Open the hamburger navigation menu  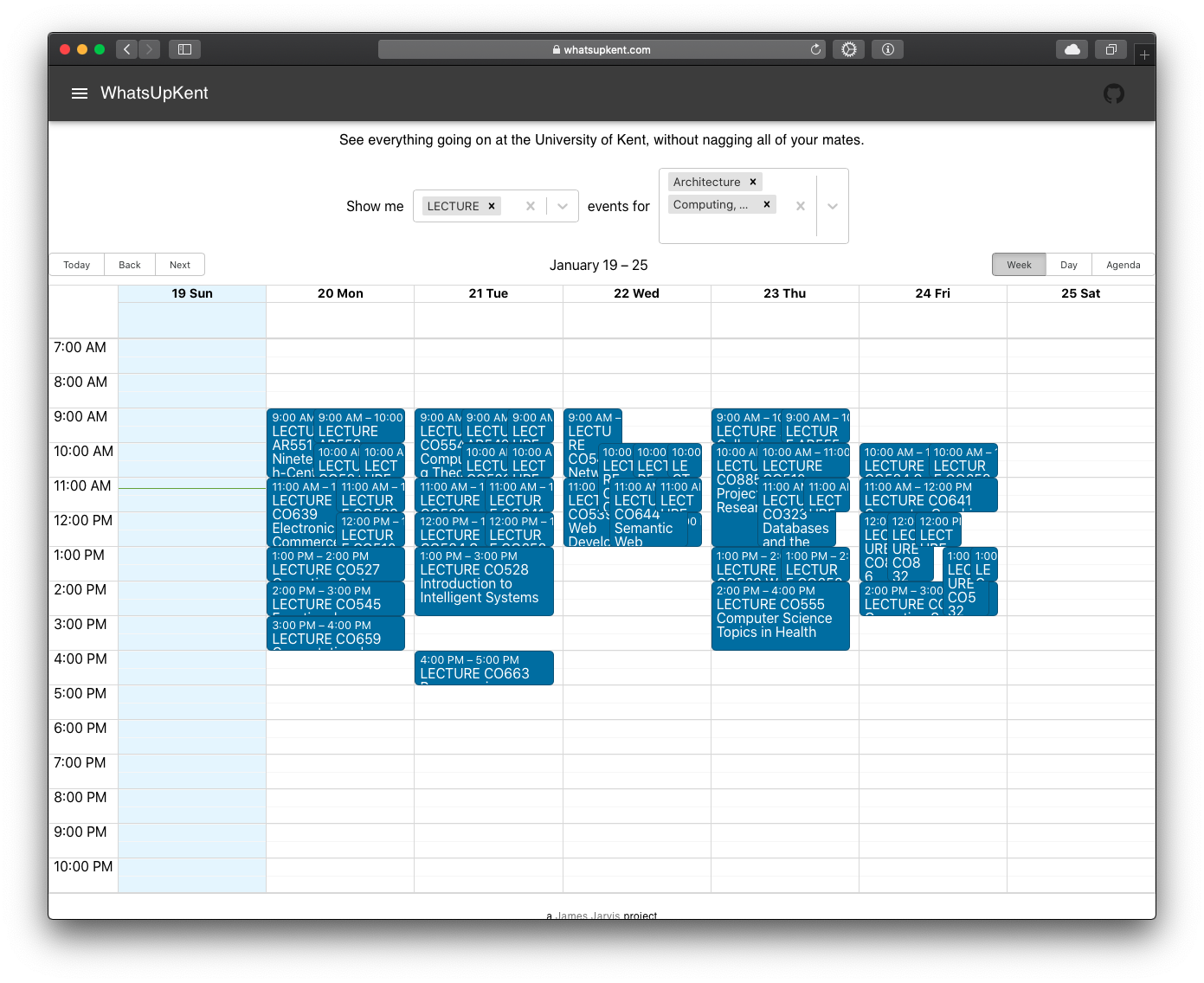80,93
